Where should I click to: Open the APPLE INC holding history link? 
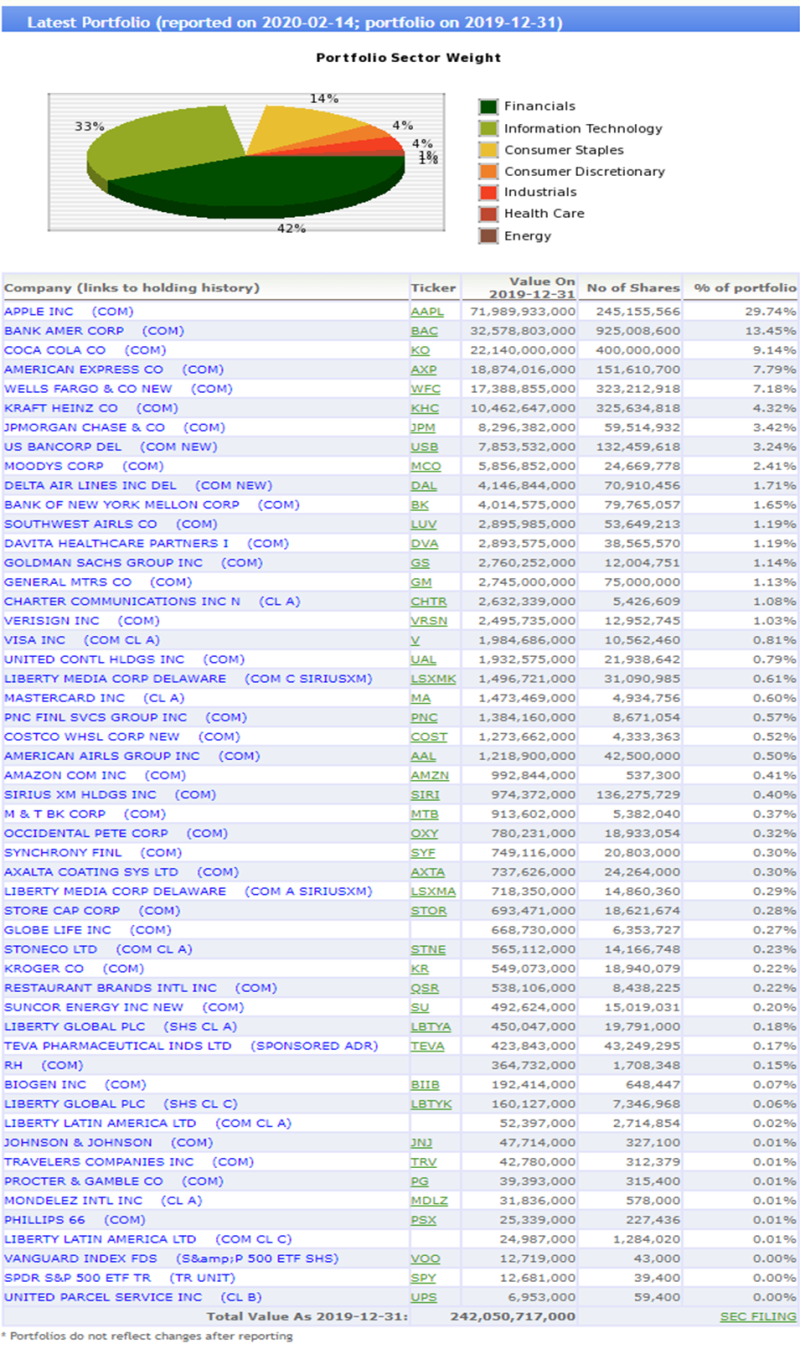(x=69, y=311)
